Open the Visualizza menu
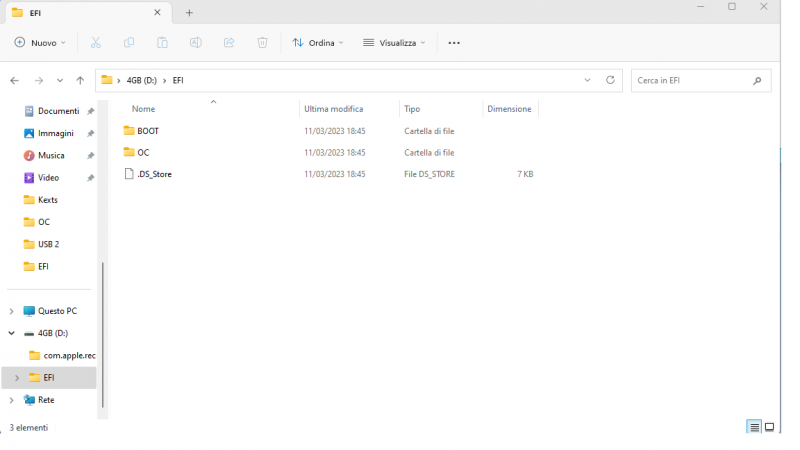800x450 pixels. point(394,43)
